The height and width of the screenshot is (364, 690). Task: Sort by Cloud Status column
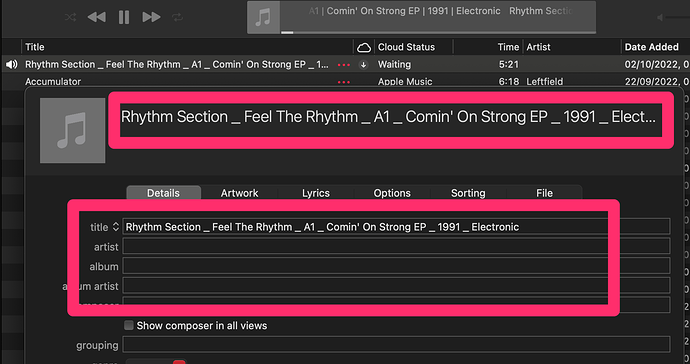[406, 47]
